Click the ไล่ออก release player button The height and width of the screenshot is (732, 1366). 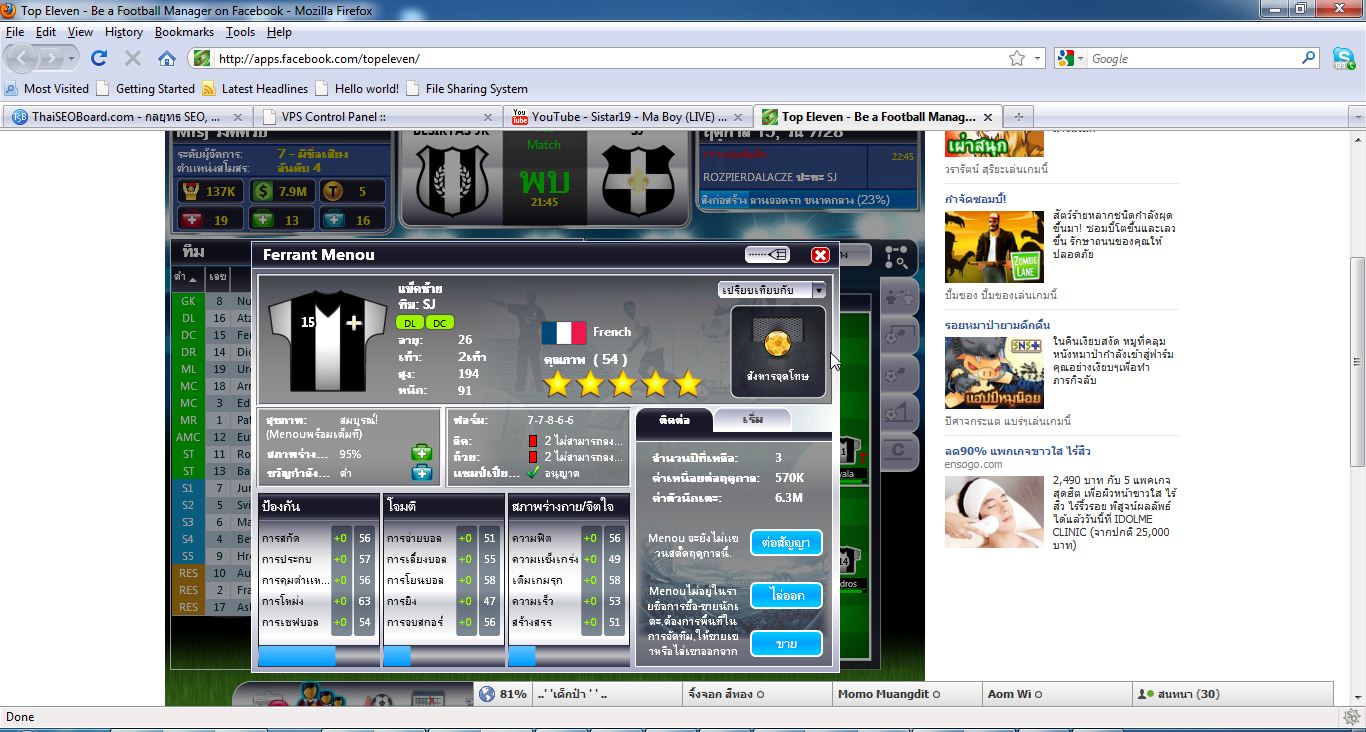click(x=786, y=595)
